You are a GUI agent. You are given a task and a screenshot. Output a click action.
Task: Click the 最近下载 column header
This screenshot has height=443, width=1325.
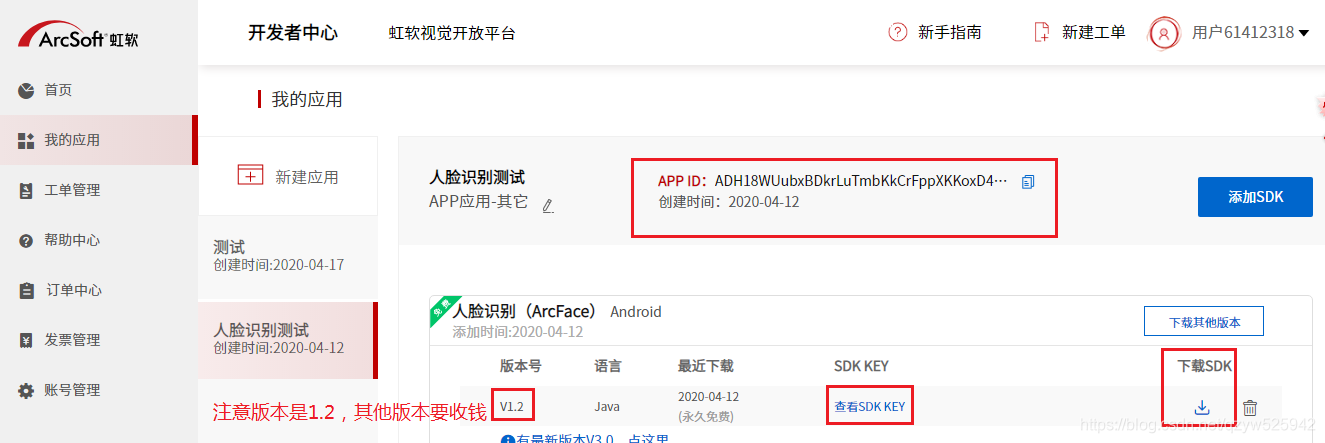(705, 366)
